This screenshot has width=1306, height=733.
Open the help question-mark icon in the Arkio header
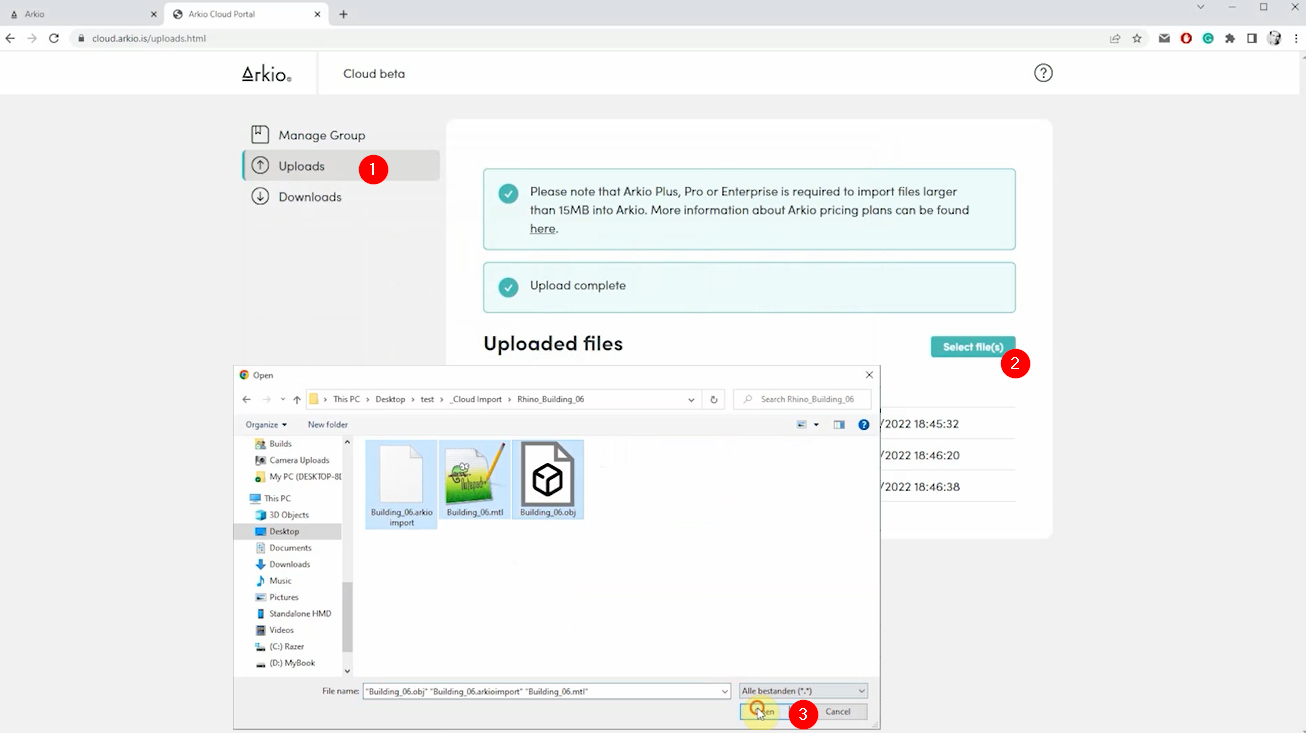coord(1043,73)
